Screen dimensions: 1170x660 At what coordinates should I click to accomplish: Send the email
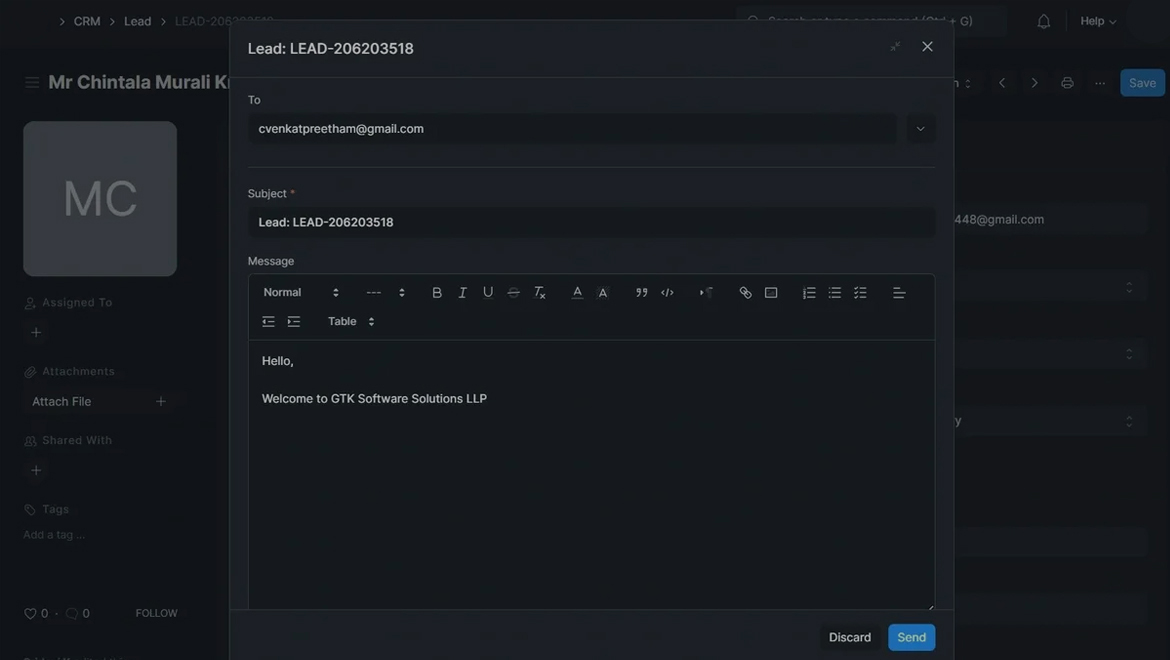pyautogui.click(x=911, y=637)
